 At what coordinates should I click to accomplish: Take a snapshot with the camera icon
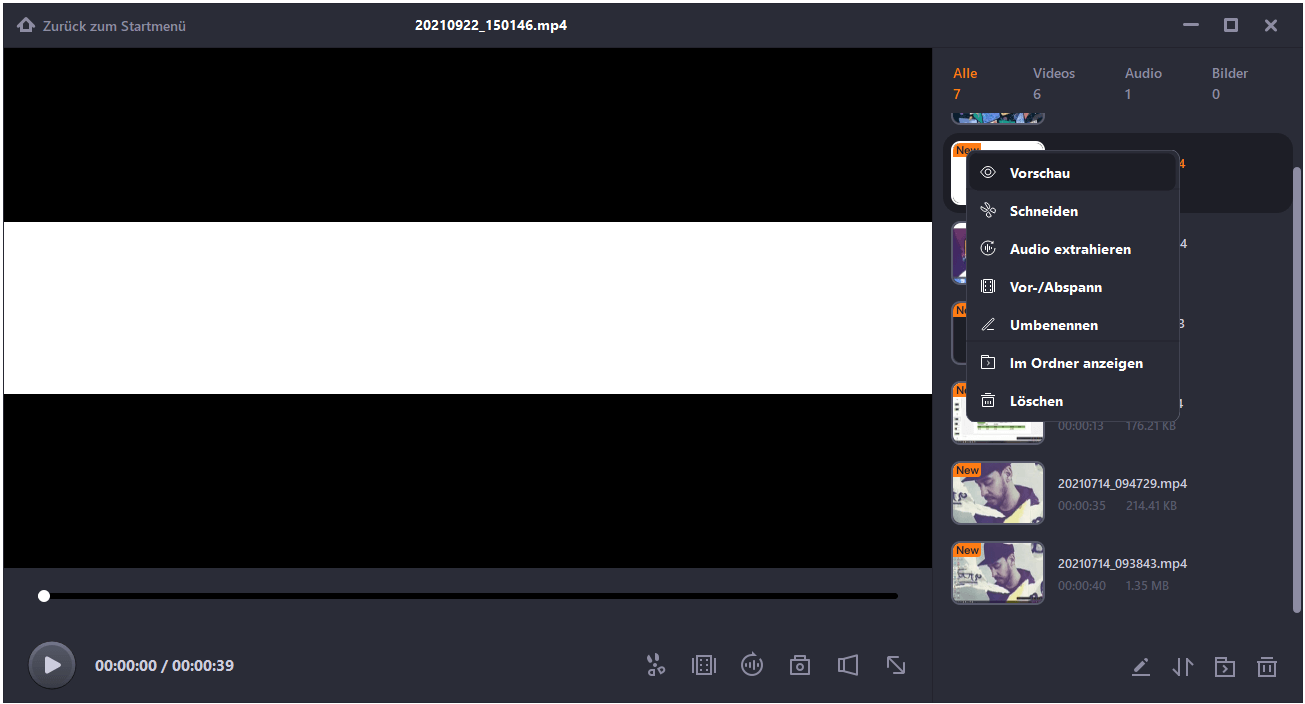[800, 665]
